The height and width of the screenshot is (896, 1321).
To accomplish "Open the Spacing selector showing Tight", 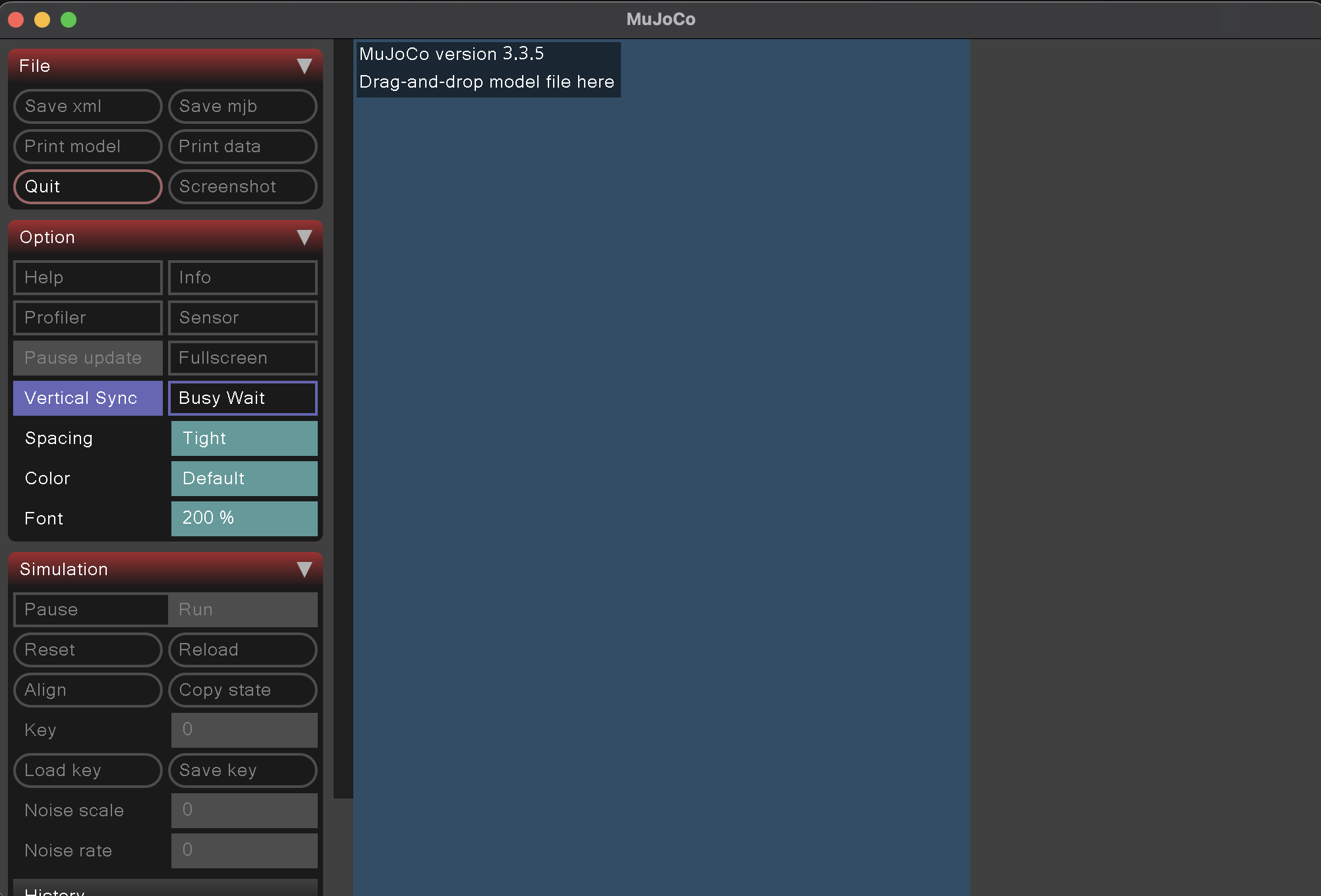I will [x=245, y=438].
